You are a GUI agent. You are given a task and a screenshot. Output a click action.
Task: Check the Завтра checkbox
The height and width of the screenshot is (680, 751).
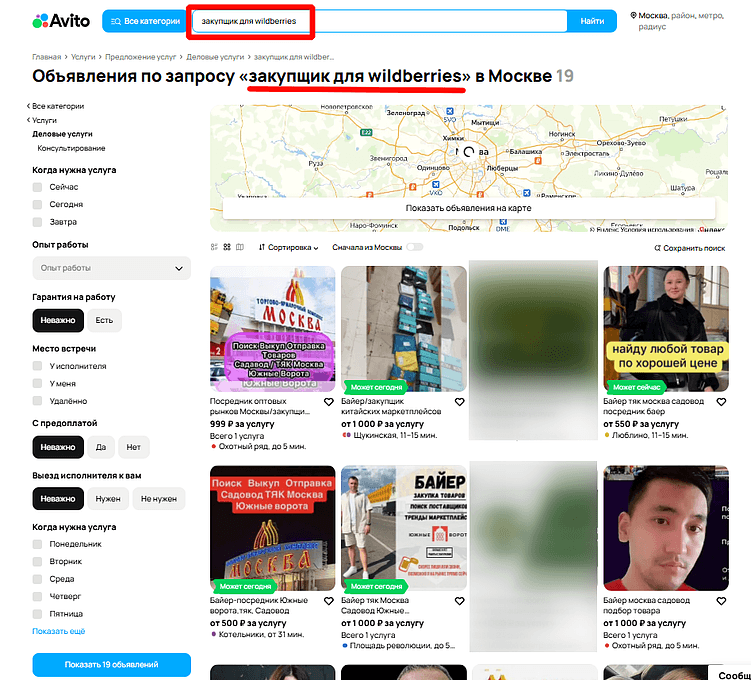tap(37, 222)
